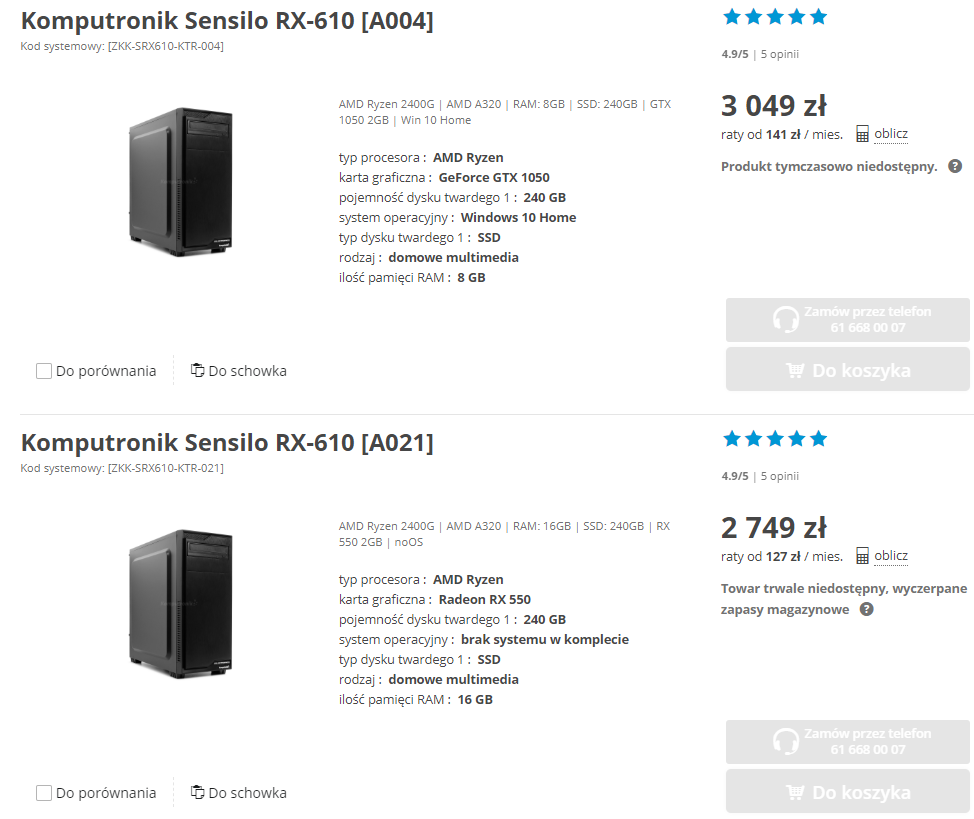Screen dimensions: 974x819
Task: Tick 'Do porównania' checkbox for A004
Action: (x=44, y=371)
